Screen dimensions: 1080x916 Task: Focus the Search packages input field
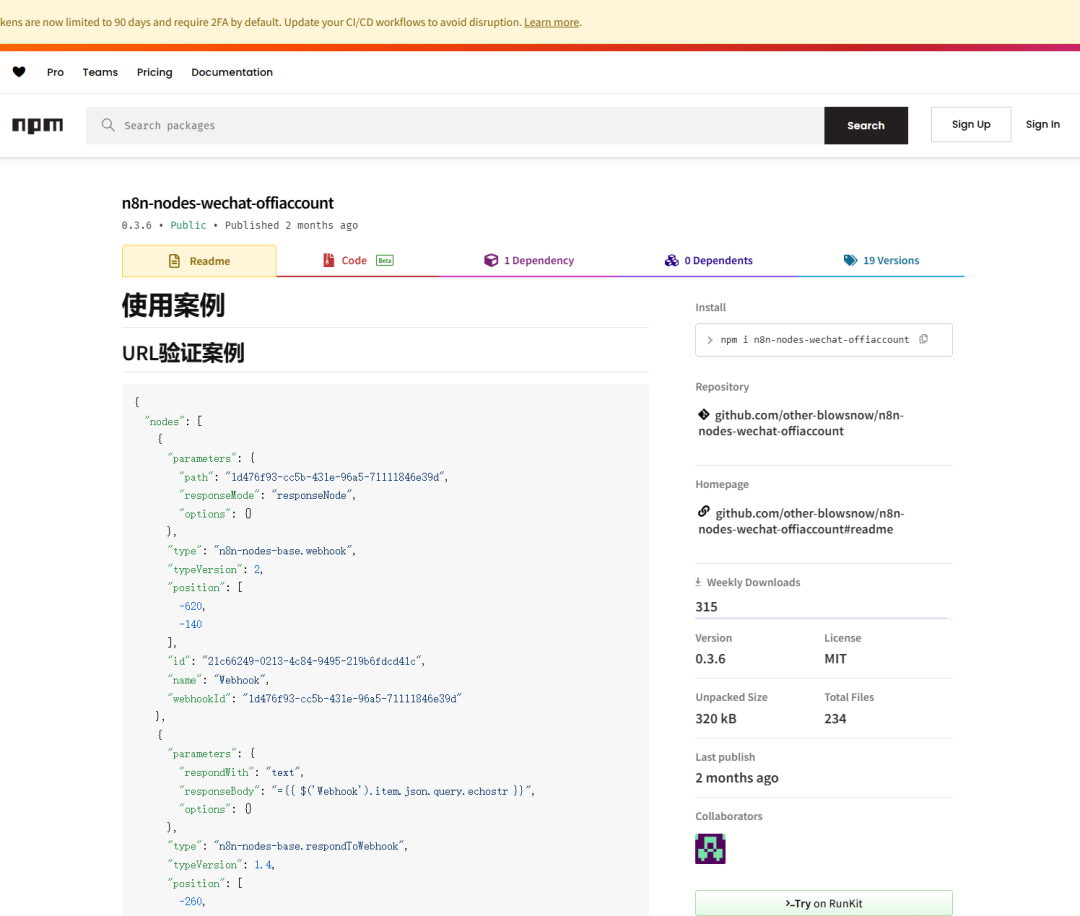(460, 126)
